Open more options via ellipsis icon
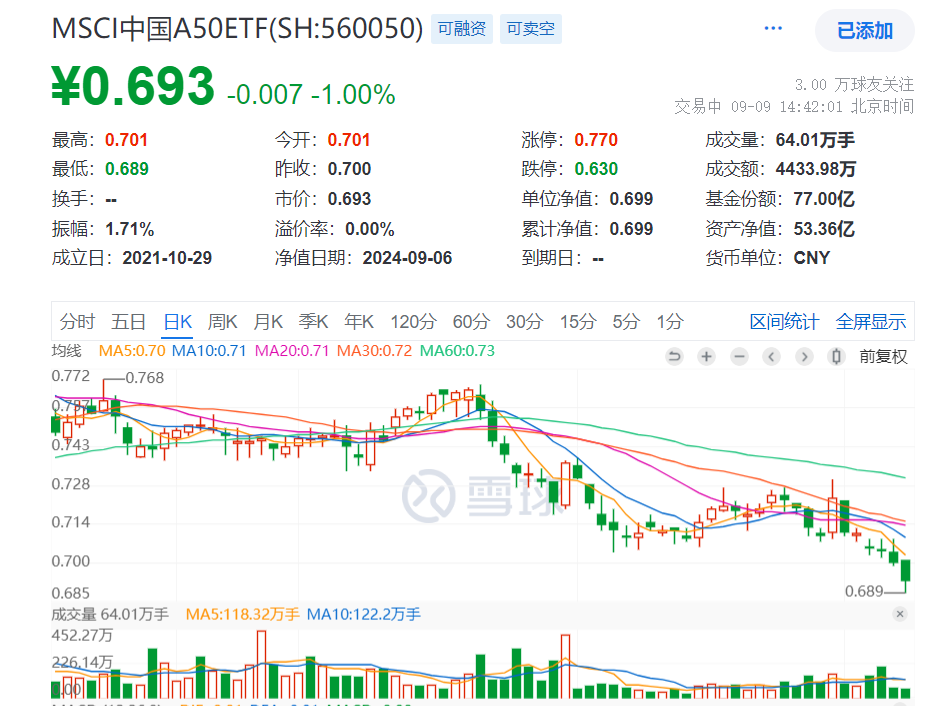 tap(772, 28)
